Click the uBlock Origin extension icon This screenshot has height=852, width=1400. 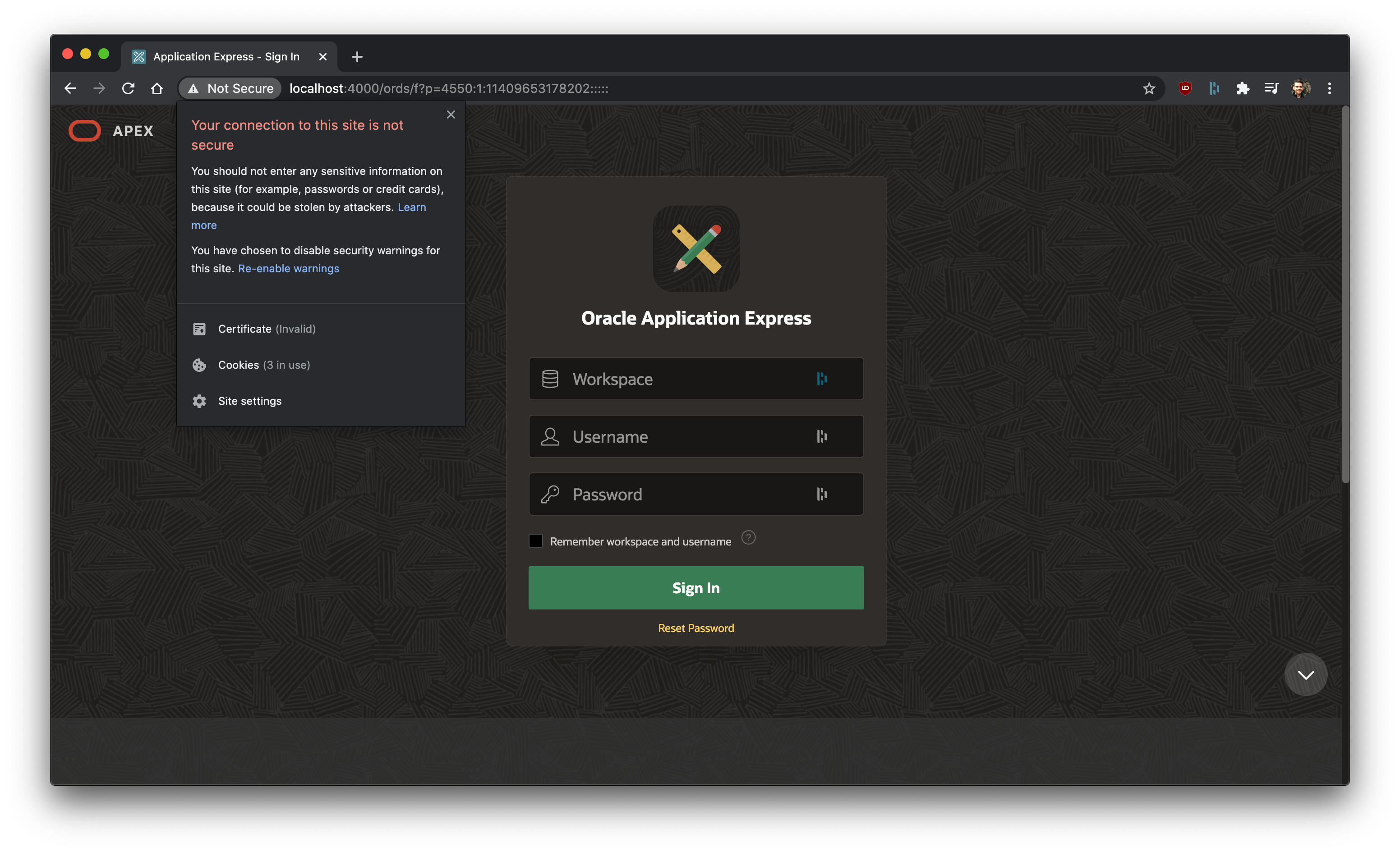point(1185,88)
